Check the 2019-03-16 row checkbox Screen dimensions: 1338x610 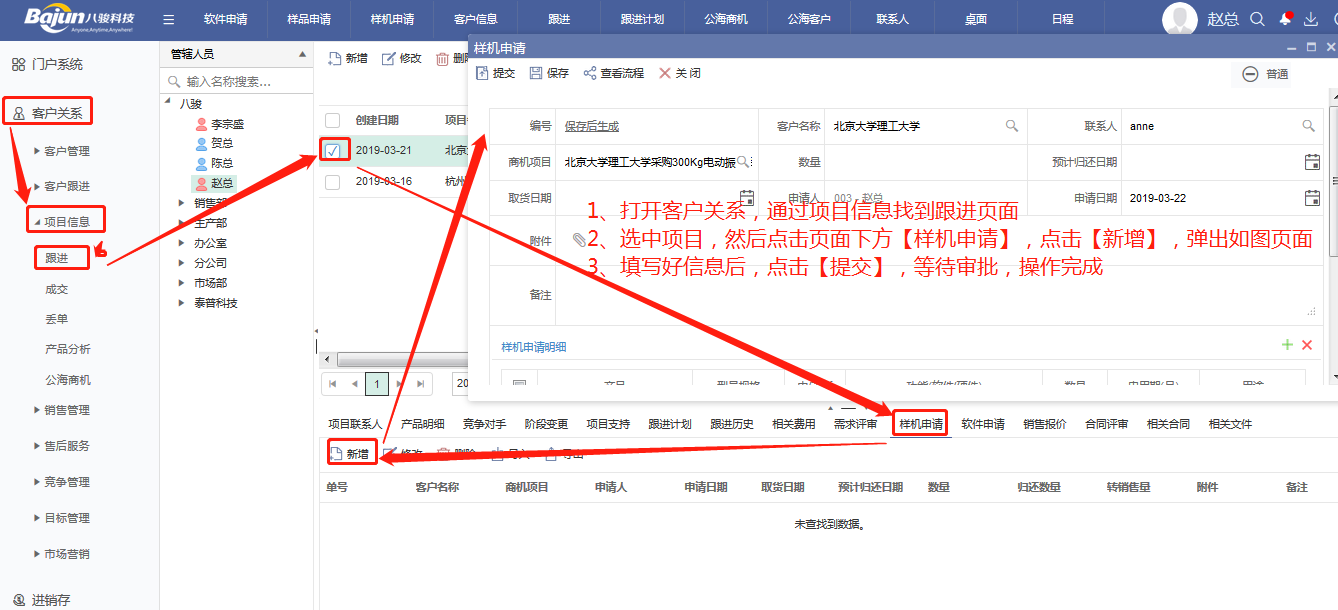click(x=333, y=181)
